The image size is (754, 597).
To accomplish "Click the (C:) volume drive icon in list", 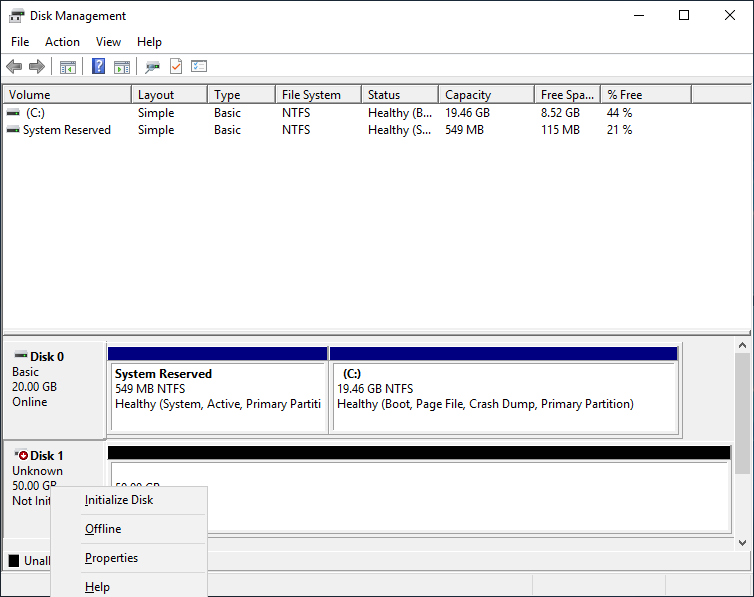I will pos(13,112).
